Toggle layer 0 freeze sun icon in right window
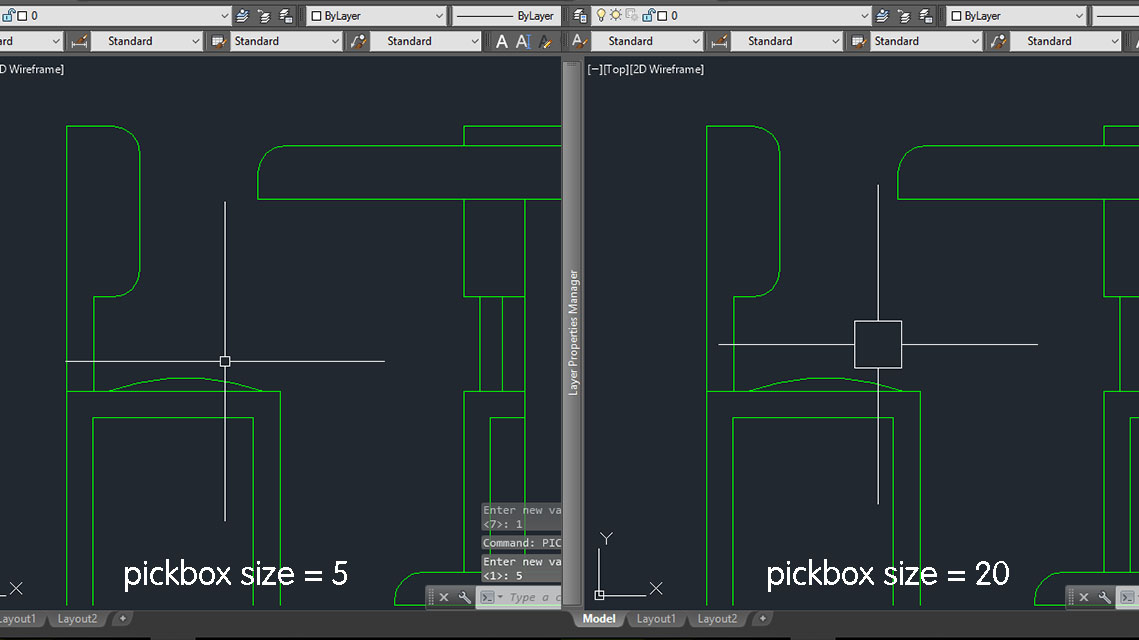Image resolution: width=1139 pixels, height=640 pixels. tap(615, 15)
